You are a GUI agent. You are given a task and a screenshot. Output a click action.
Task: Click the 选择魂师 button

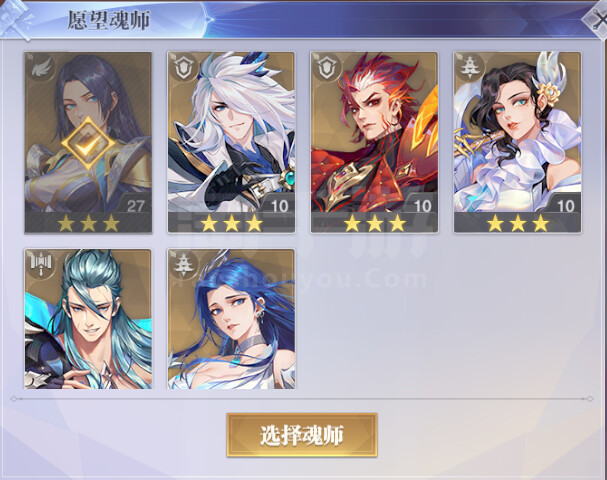[302, 435]
